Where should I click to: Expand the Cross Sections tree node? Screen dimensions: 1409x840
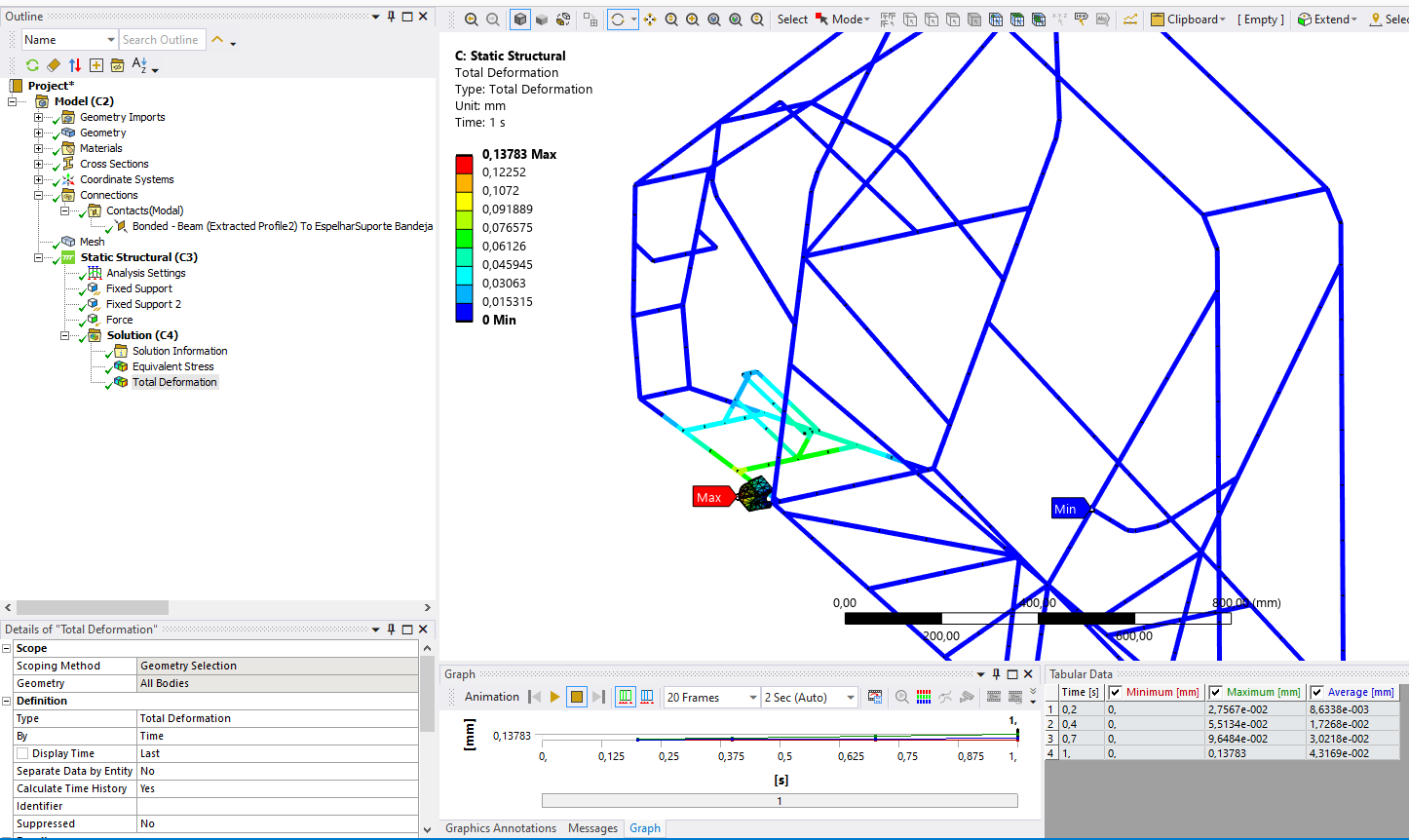(38, 164)
